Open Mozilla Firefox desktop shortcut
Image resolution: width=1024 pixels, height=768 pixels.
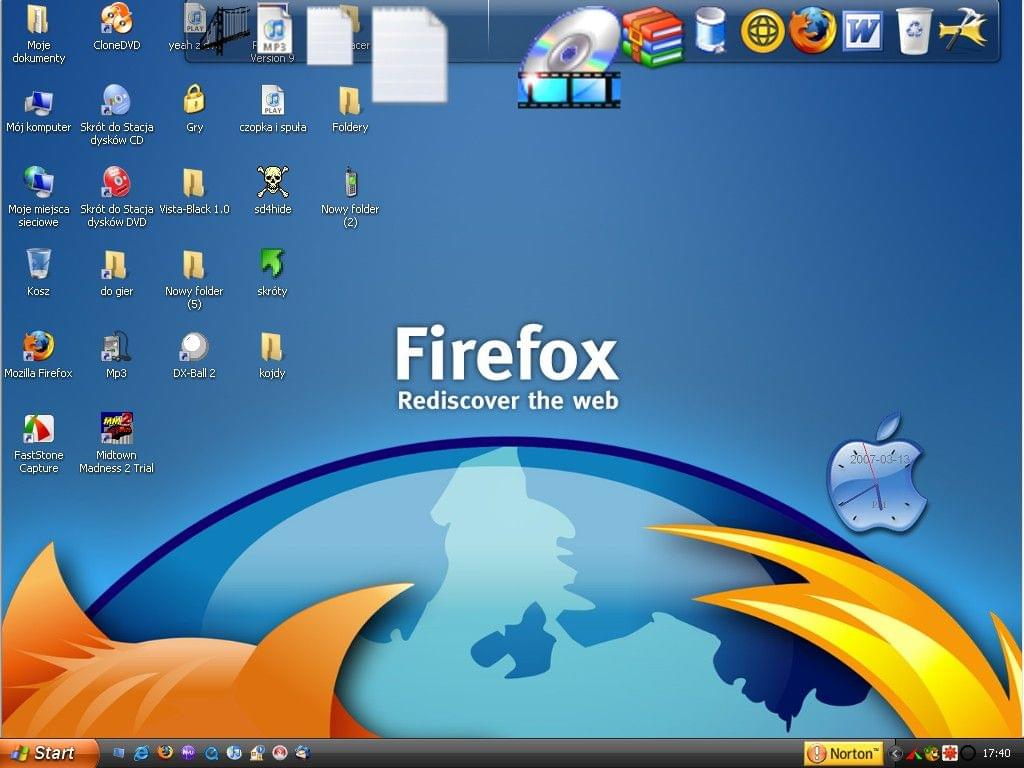pyautogui.click(x=38, y=347)
